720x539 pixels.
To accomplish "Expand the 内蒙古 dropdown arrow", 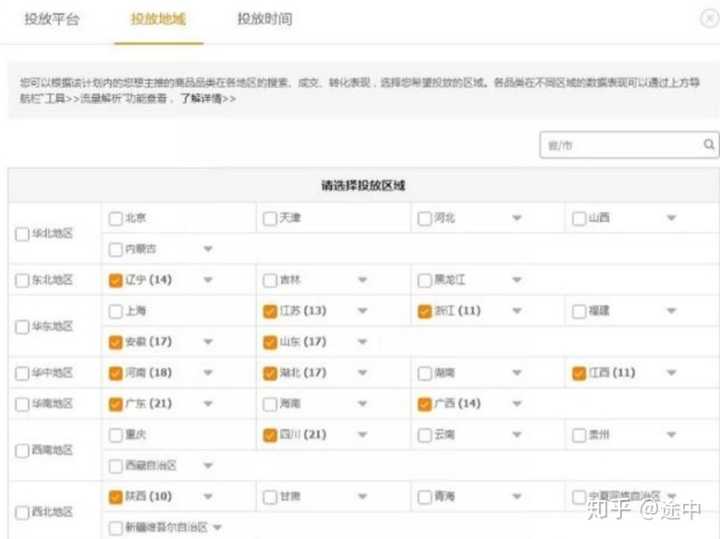I will pyautogui.click(x=208, y=248).
